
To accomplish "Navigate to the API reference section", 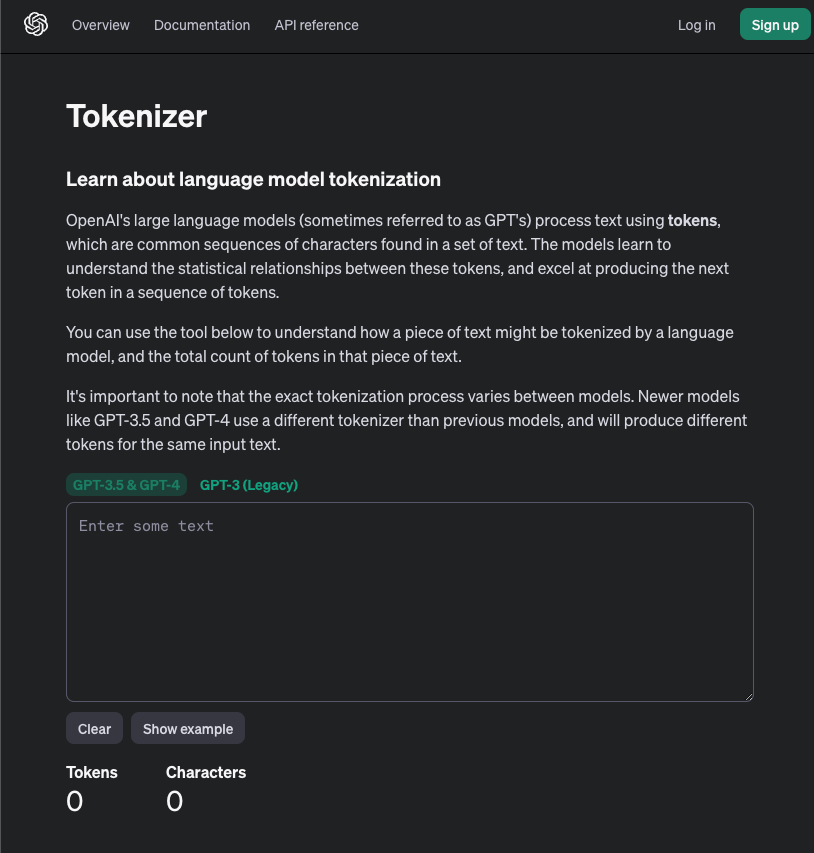I will pos(316,25).
